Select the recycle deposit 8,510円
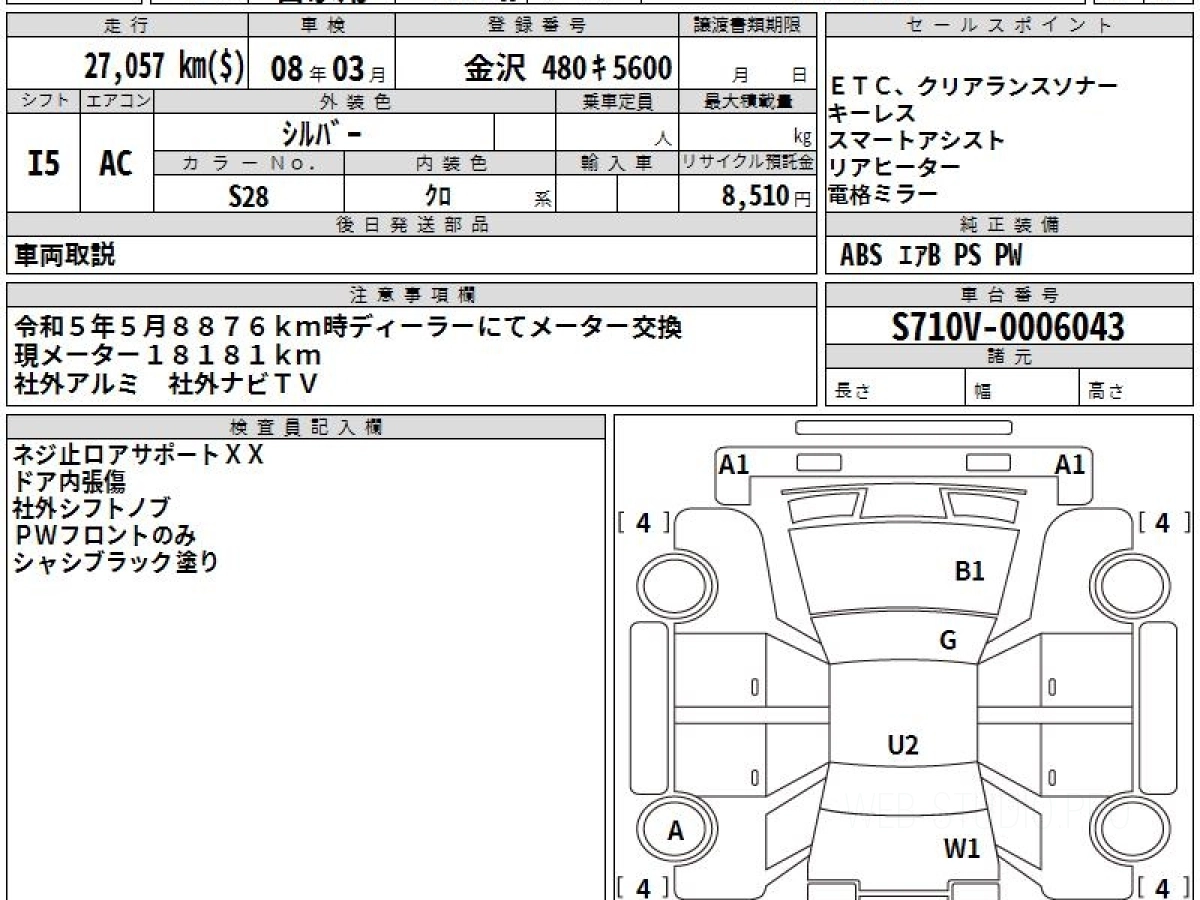This screenshot has width=1200, height=900. click(x=767, y=196)
